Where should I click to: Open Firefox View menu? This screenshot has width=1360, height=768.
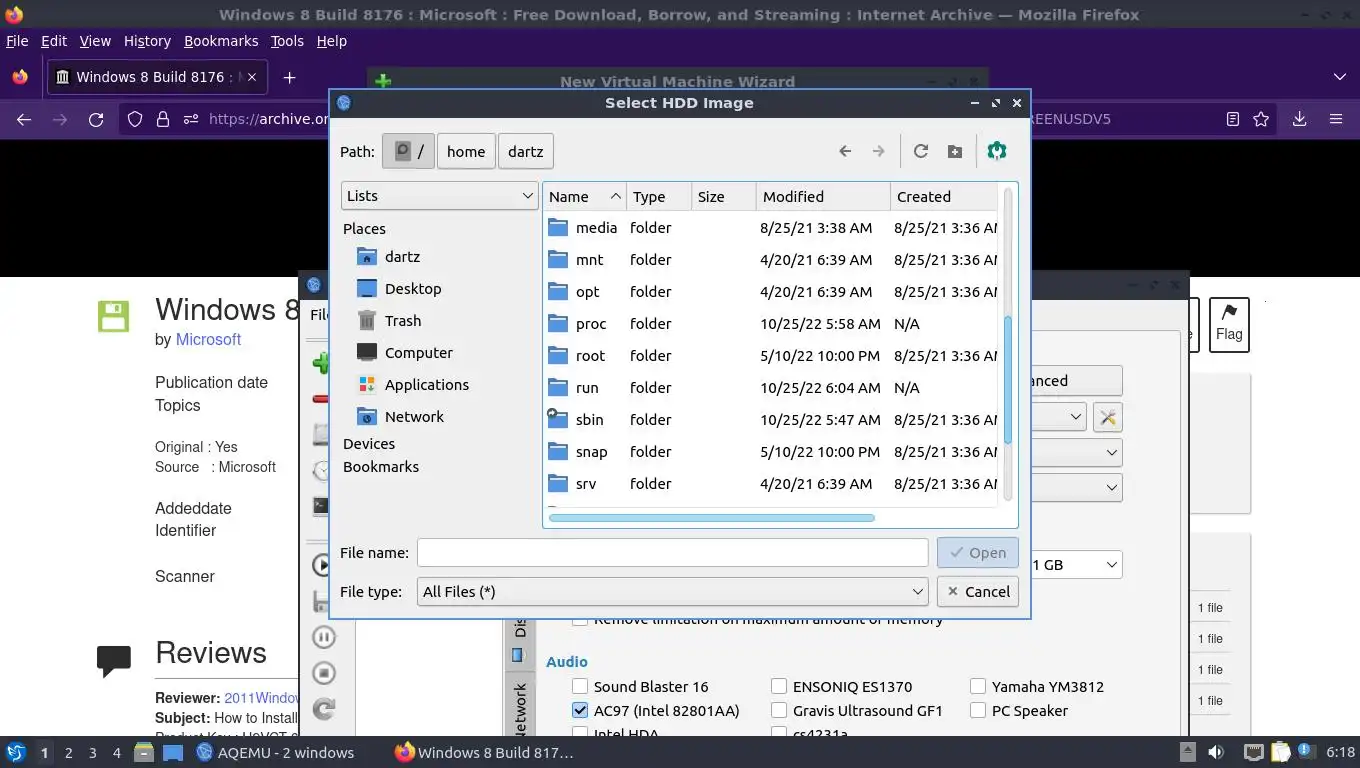point(95,41)
